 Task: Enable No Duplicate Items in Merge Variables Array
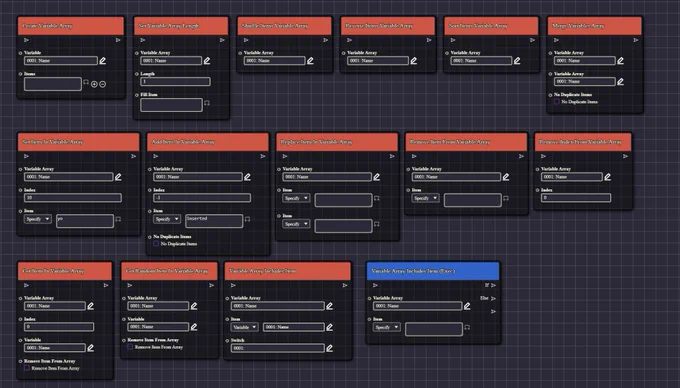tap(557, 102)
